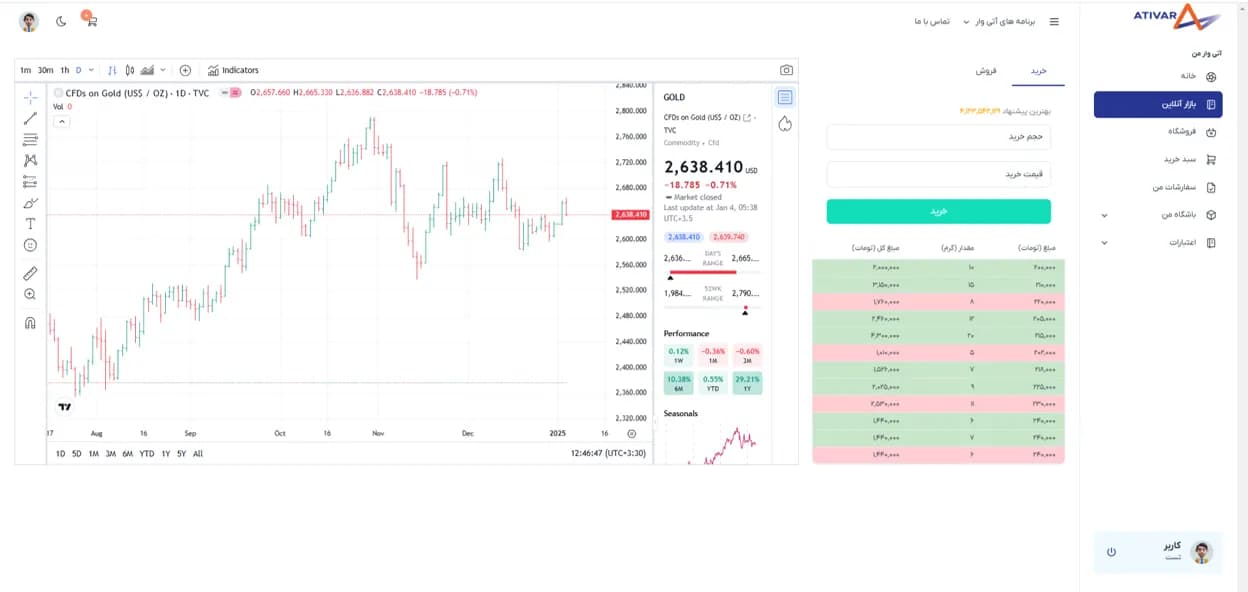Screen dimensions: 1248x592
Task: Enable the magnet snap mode
Action: tap(30, 323)
